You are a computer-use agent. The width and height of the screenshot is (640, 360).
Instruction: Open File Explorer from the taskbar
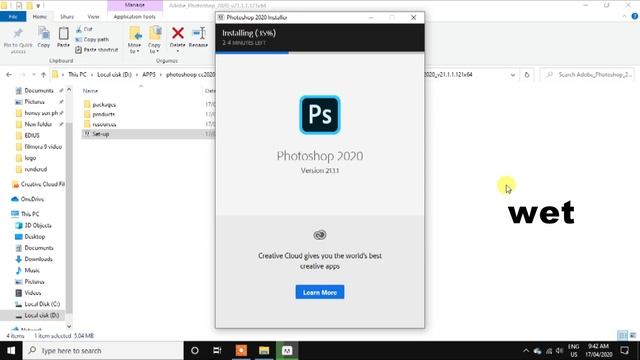click(264, 351)
